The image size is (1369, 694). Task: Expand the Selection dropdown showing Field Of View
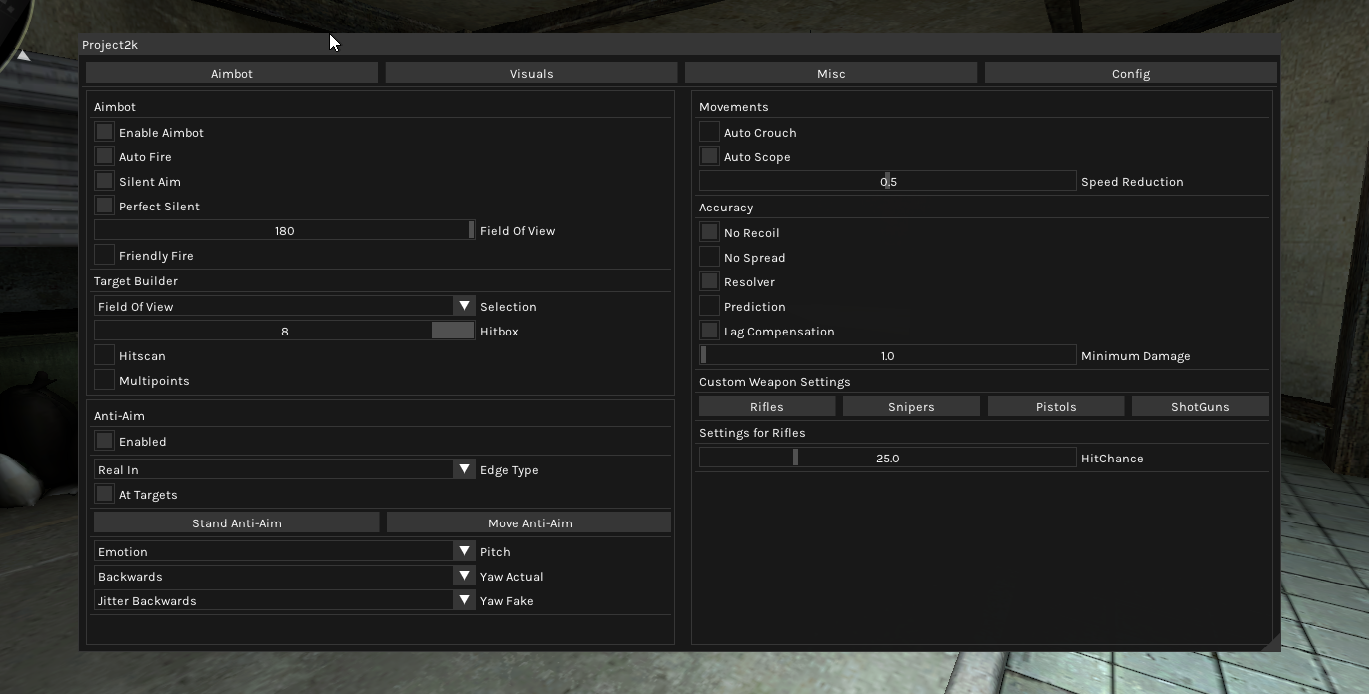[x=464, y=306]
